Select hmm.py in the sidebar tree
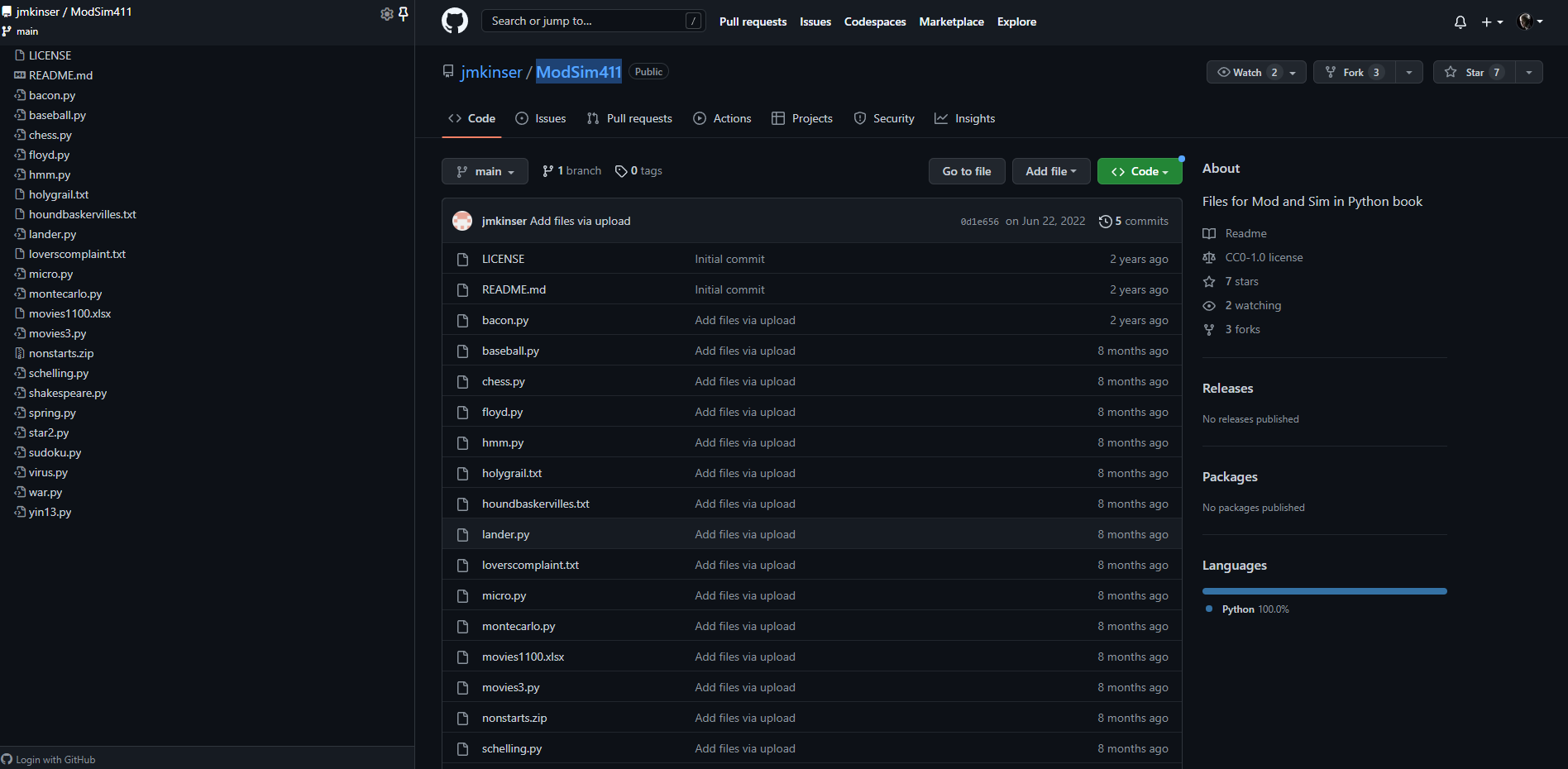 (x=50, y=174)
